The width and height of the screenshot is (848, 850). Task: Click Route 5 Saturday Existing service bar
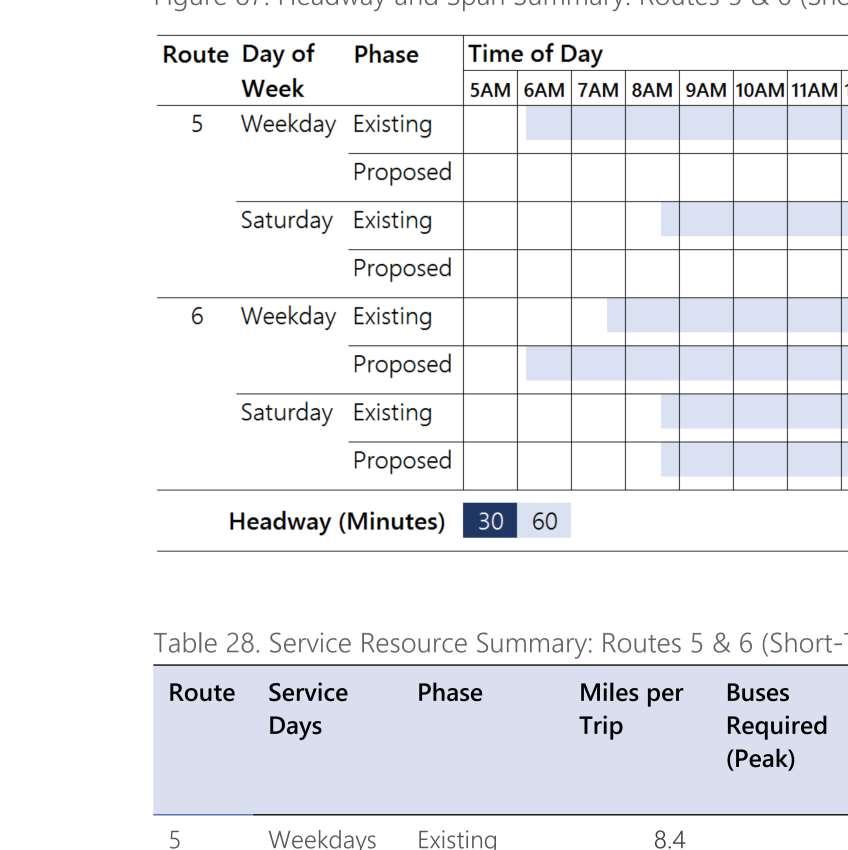point(754,220)
